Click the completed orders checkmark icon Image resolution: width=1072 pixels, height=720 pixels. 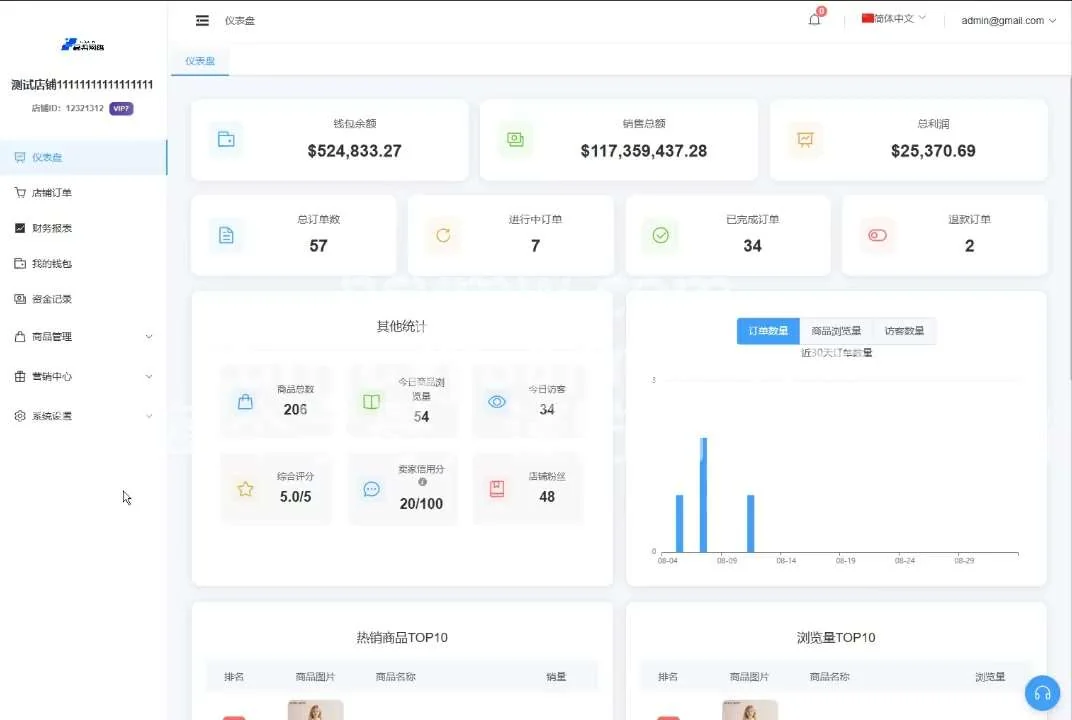click(660, 236)
